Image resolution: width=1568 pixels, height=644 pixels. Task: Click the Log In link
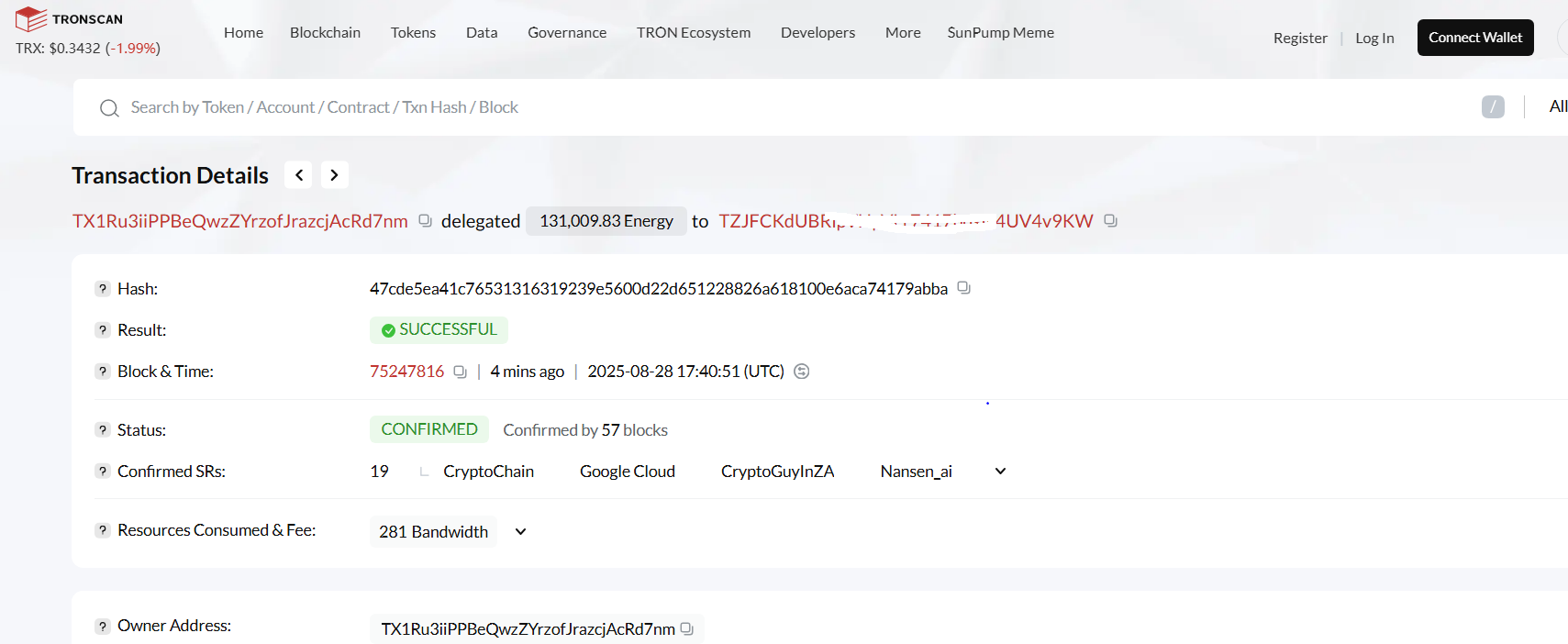point(1374,38)
